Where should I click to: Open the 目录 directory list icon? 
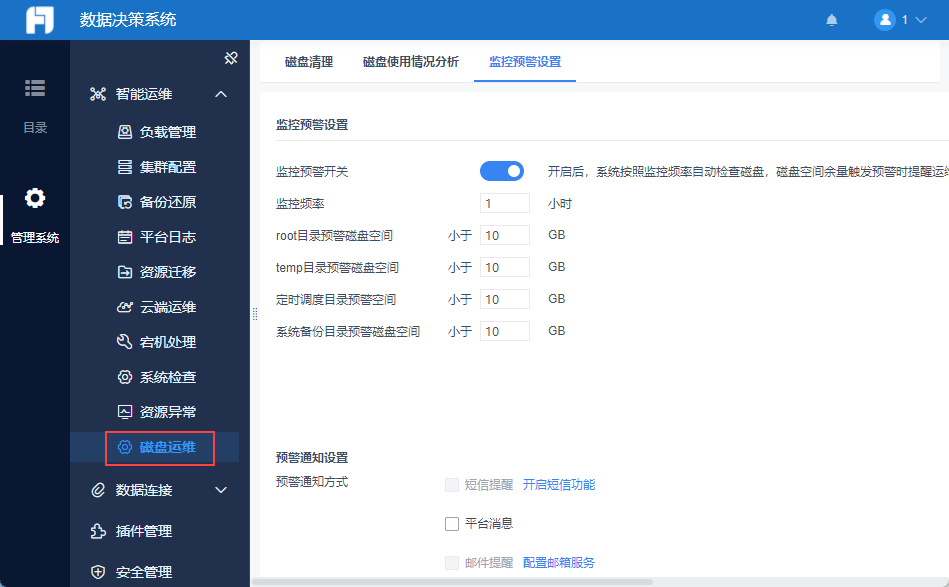34,88
